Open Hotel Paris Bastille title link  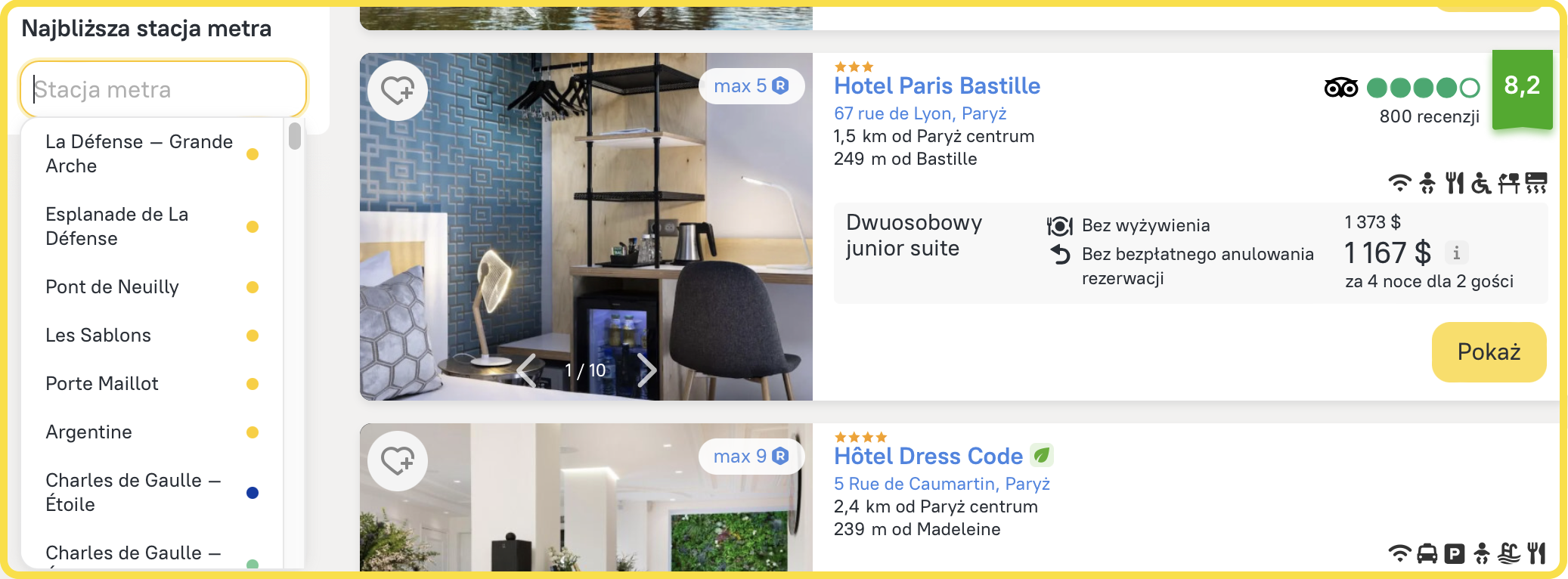[937, 86]
